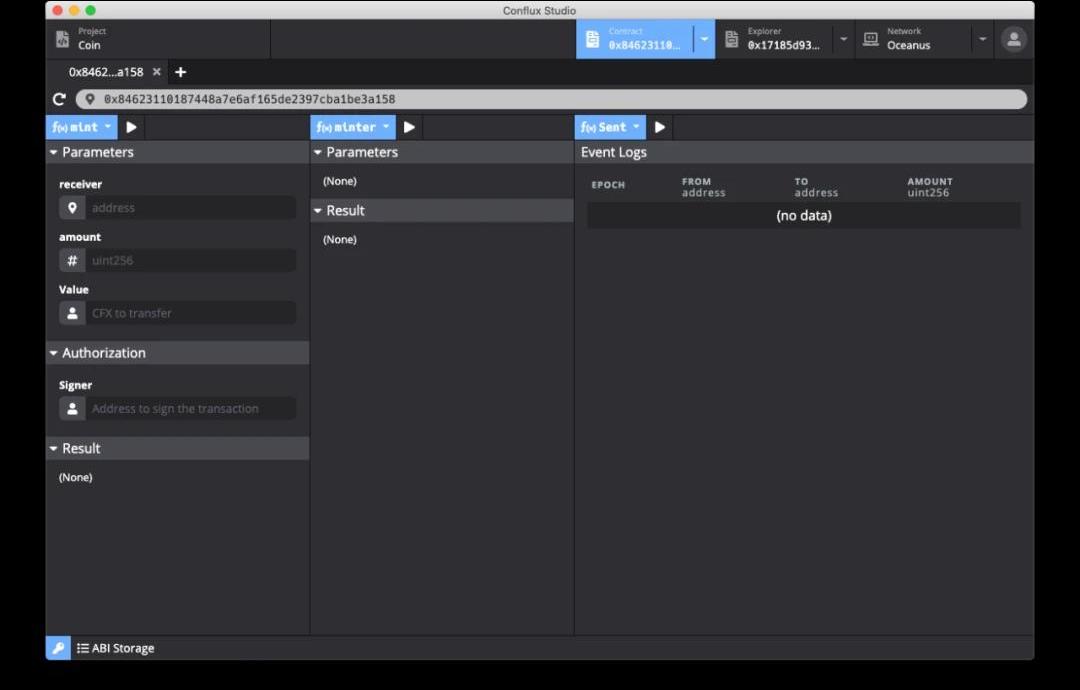Screen dimensions: 1080x690
Task: Execute the minter function play button
Action: [x=409, y=127]
